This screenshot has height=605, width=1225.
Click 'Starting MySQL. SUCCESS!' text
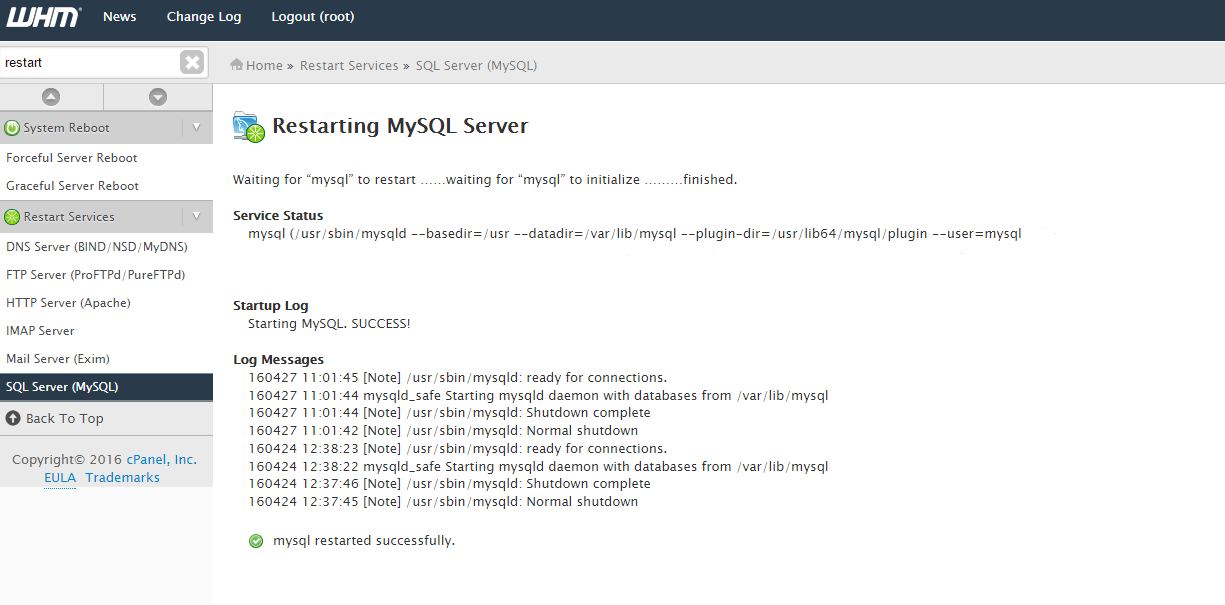point(330,324)
